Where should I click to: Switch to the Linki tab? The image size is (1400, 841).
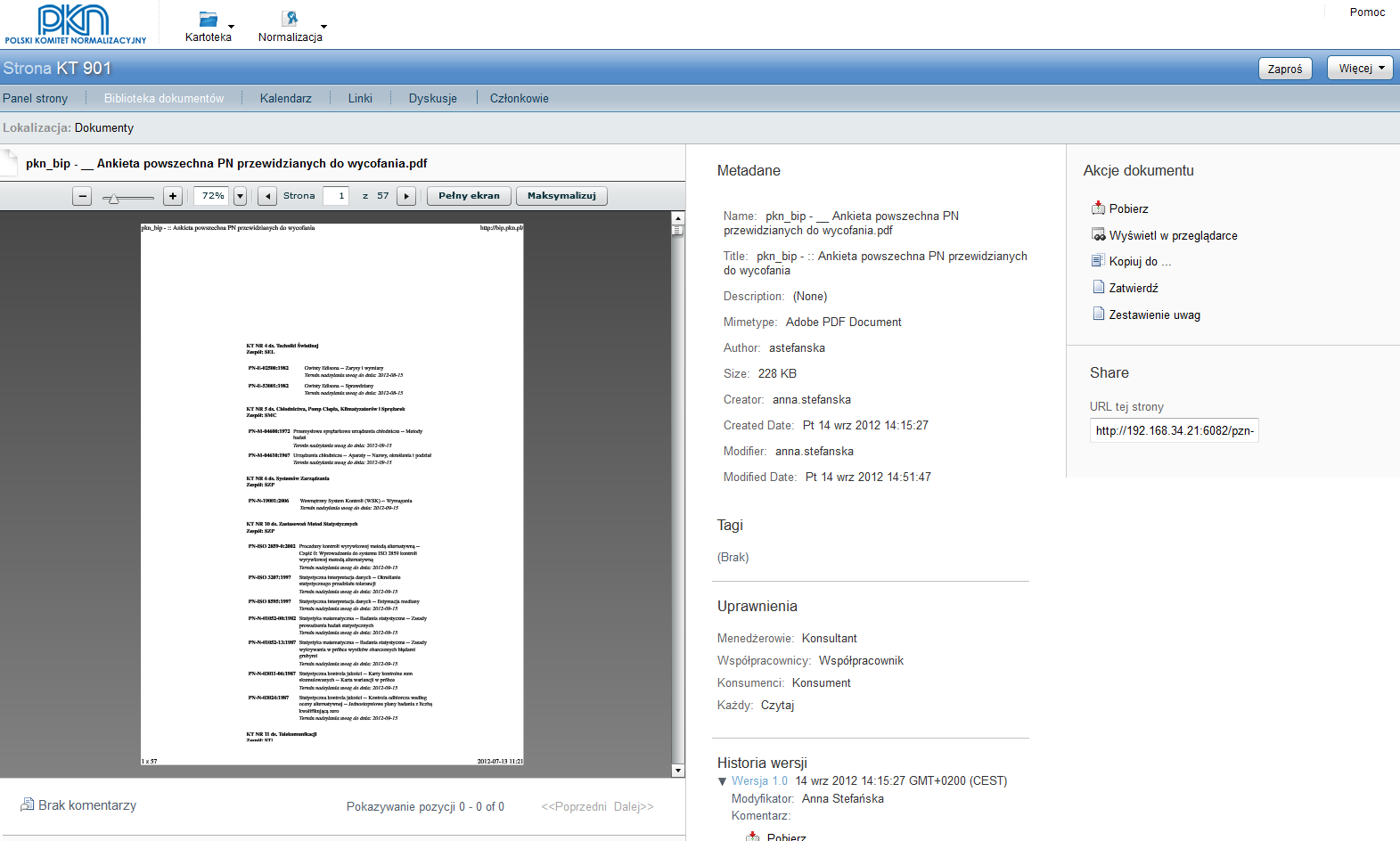360,99
